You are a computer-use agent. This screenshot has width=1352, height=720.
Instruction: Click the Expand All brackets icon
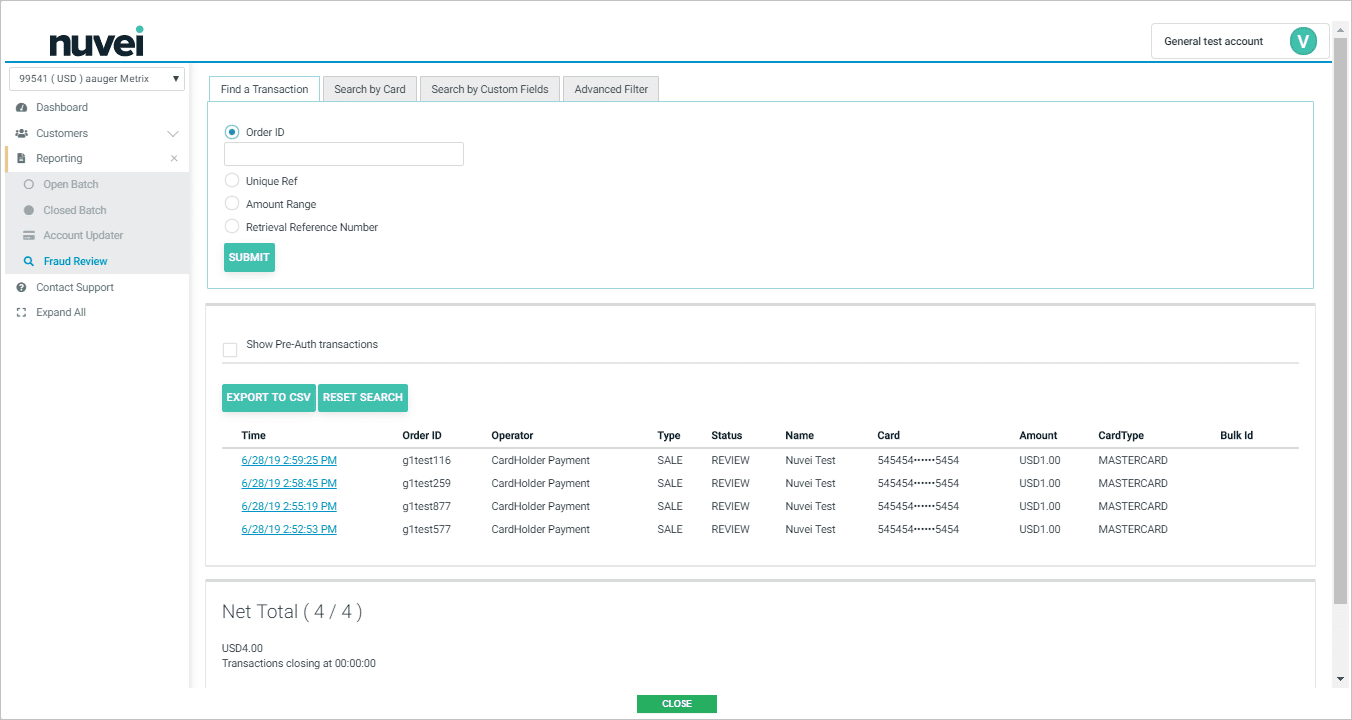21,312
